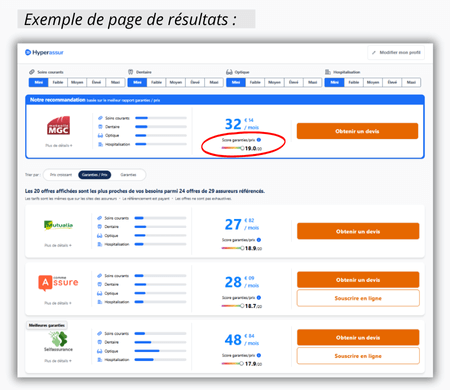Click Souscrire en ligne for Selfassurance
The width and height of the screenshot is (450, 390).
[358, 356]
